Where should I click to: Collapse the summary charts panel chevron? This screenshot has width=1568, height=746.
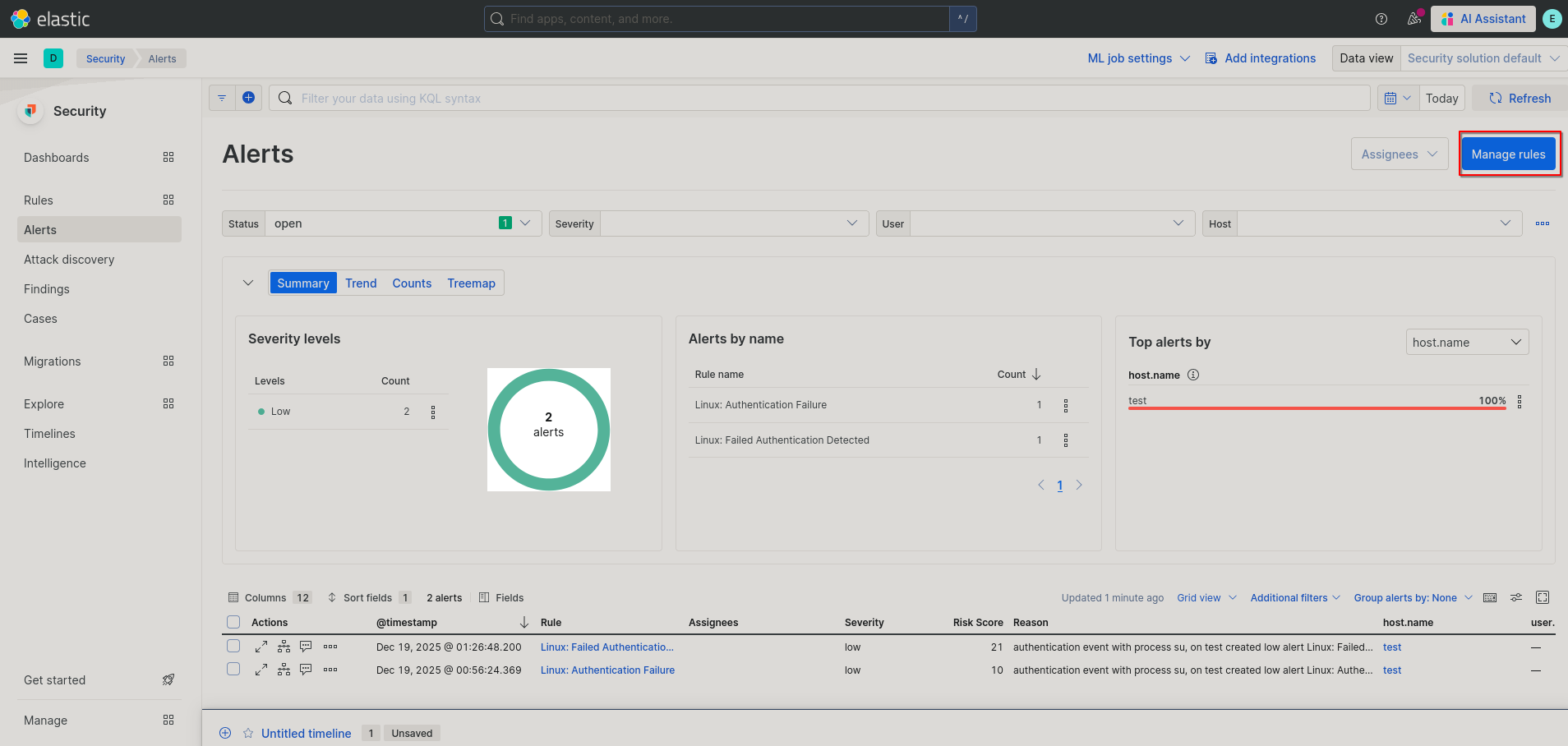click(248, 283)
